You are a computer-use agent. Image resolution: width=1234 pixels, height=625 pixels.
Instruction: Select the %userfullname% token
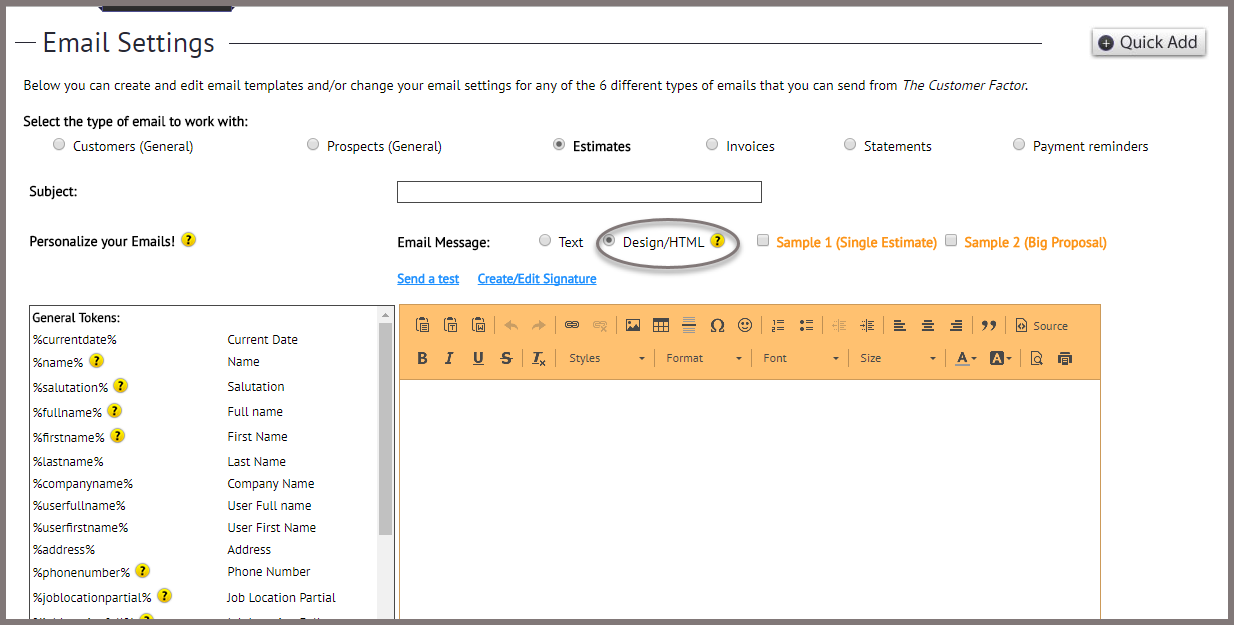pos(79,506)
